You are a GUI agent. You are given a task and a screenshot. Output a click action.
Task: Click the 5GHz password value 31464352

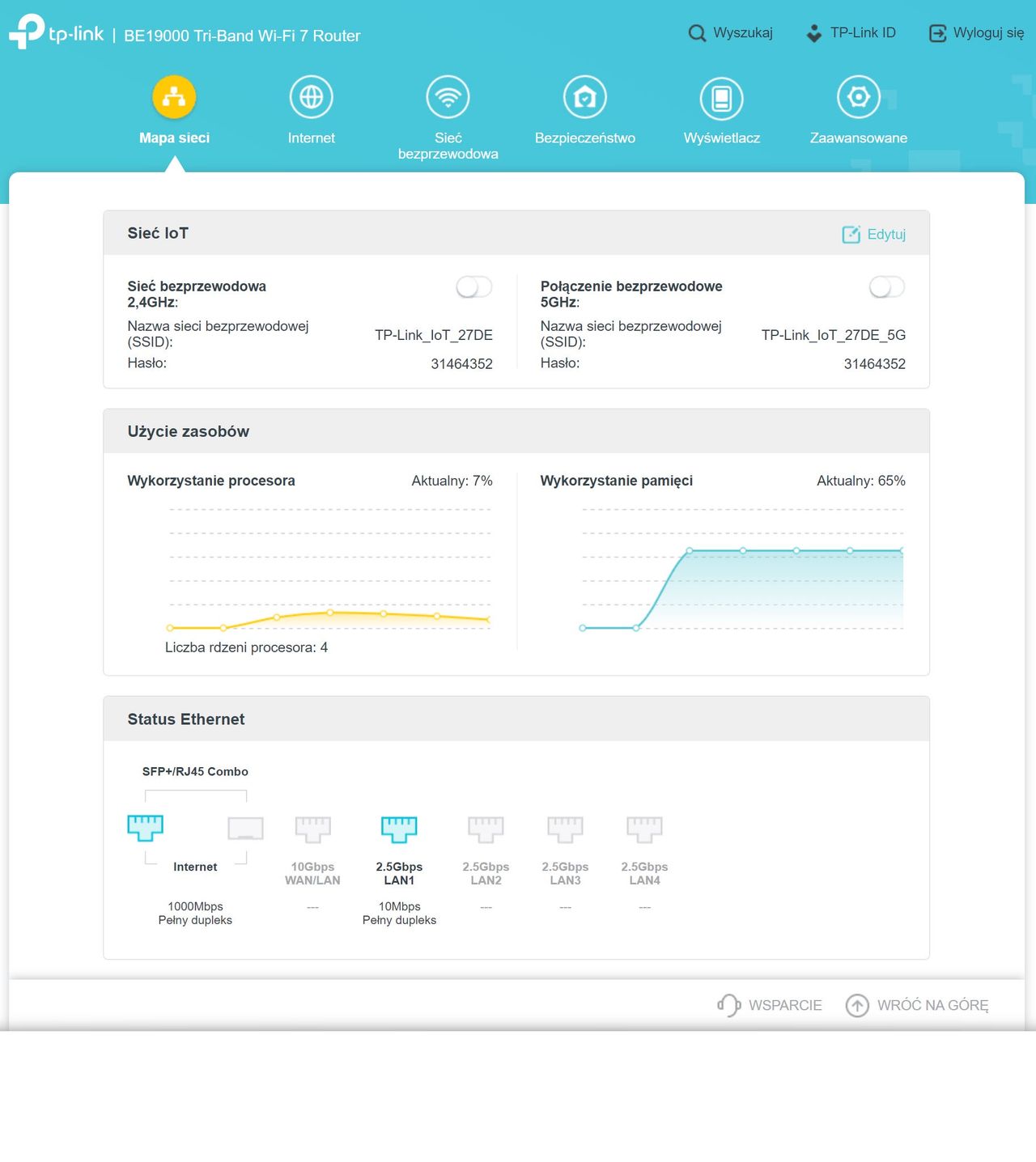coord(875,364)
